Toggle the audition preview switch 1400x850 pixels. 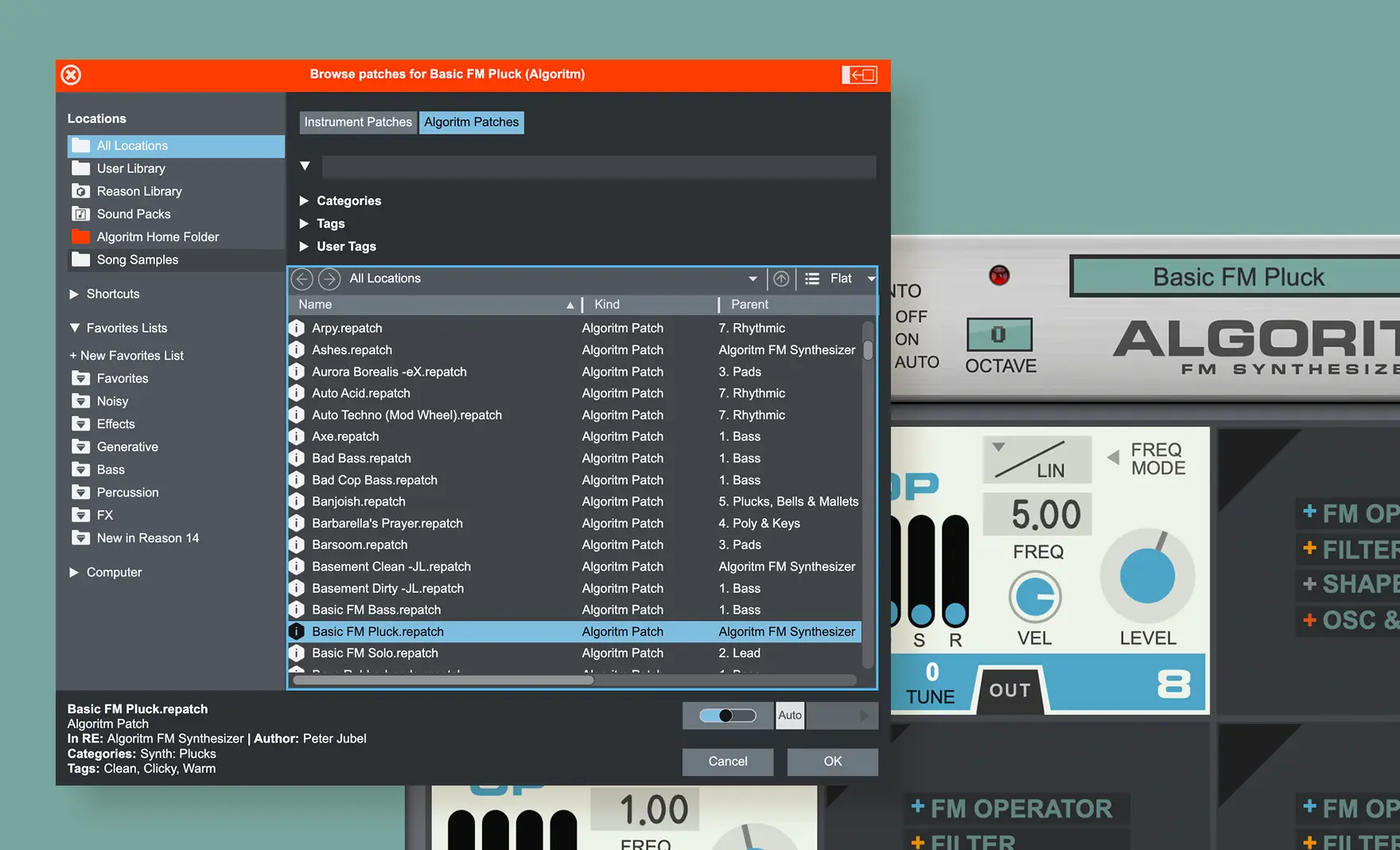point(728,715)
